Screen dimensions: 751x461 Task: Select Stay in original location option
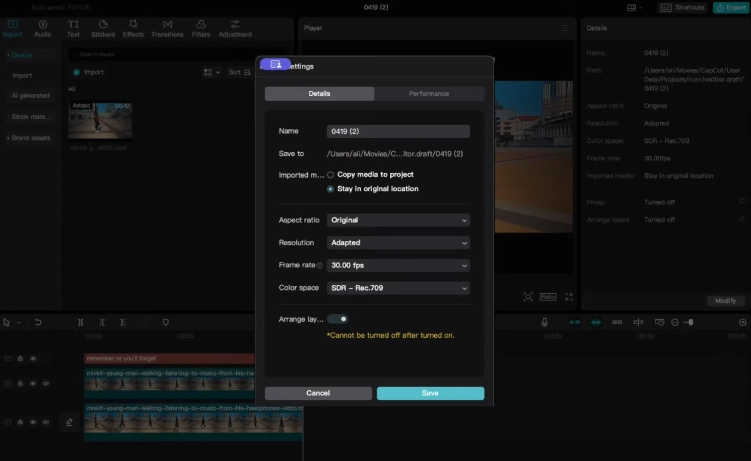click(x=331, y=189)
